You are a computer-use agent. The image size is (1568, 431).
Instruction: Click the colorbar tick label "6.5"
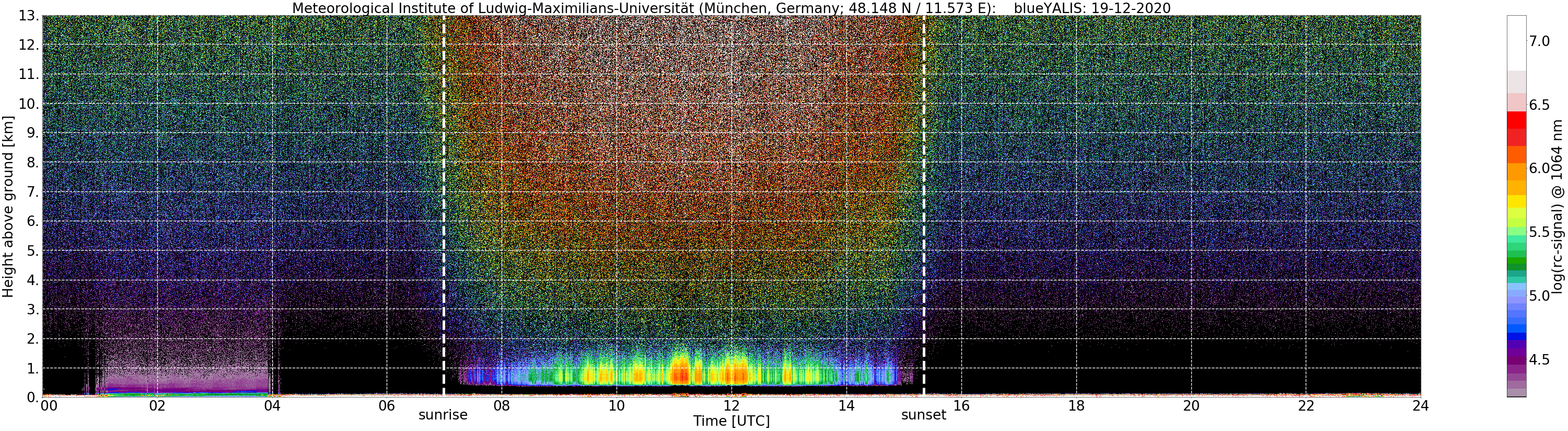pos(1539,105)
